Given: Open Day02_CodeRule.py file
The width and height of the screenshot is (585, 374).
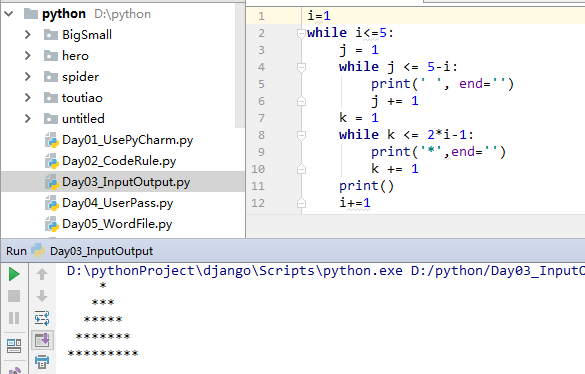Looking at the screenshot, I should click(119, 161).
